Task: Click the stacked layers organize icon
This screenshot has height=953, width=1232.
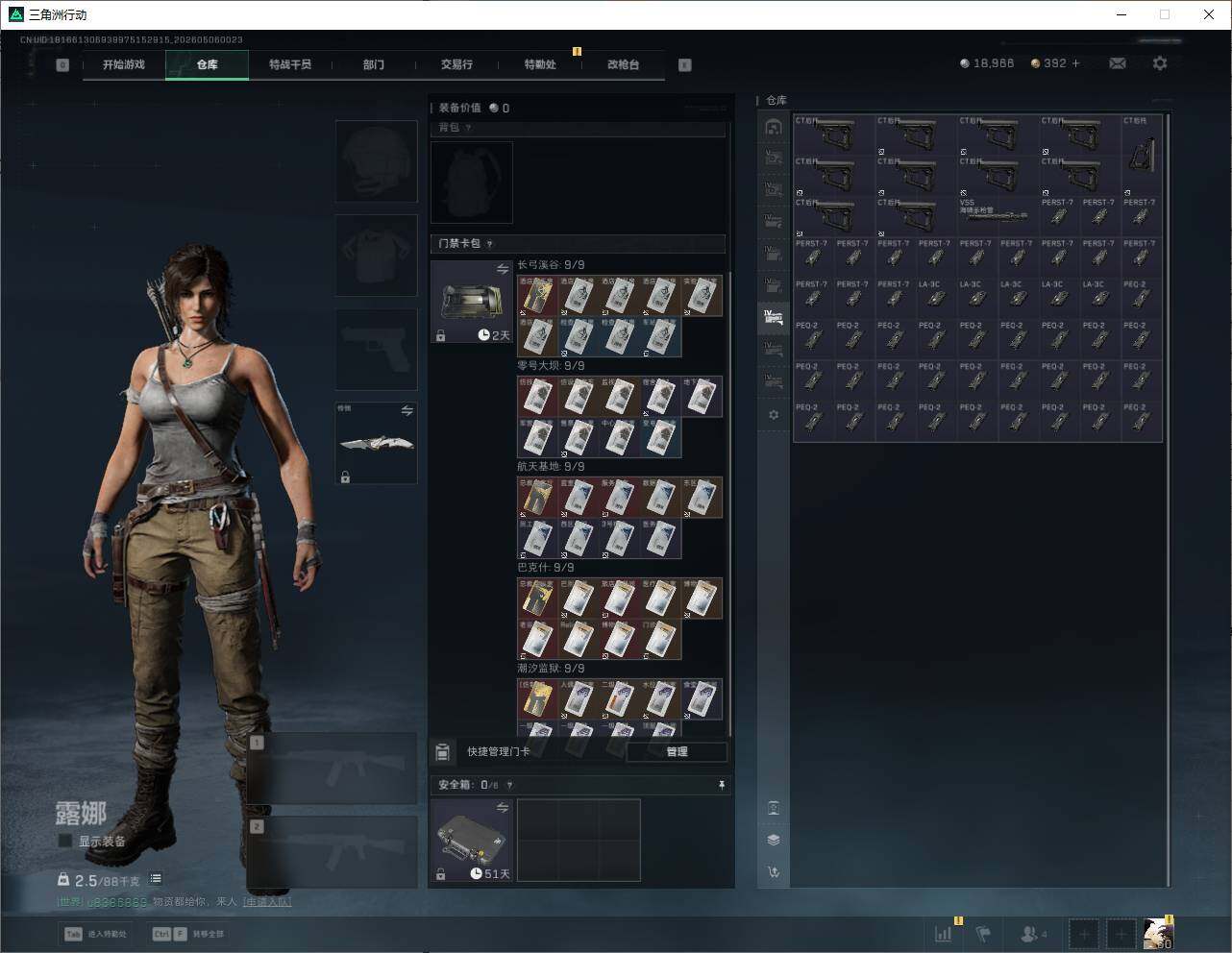Action: click(774, 840)
